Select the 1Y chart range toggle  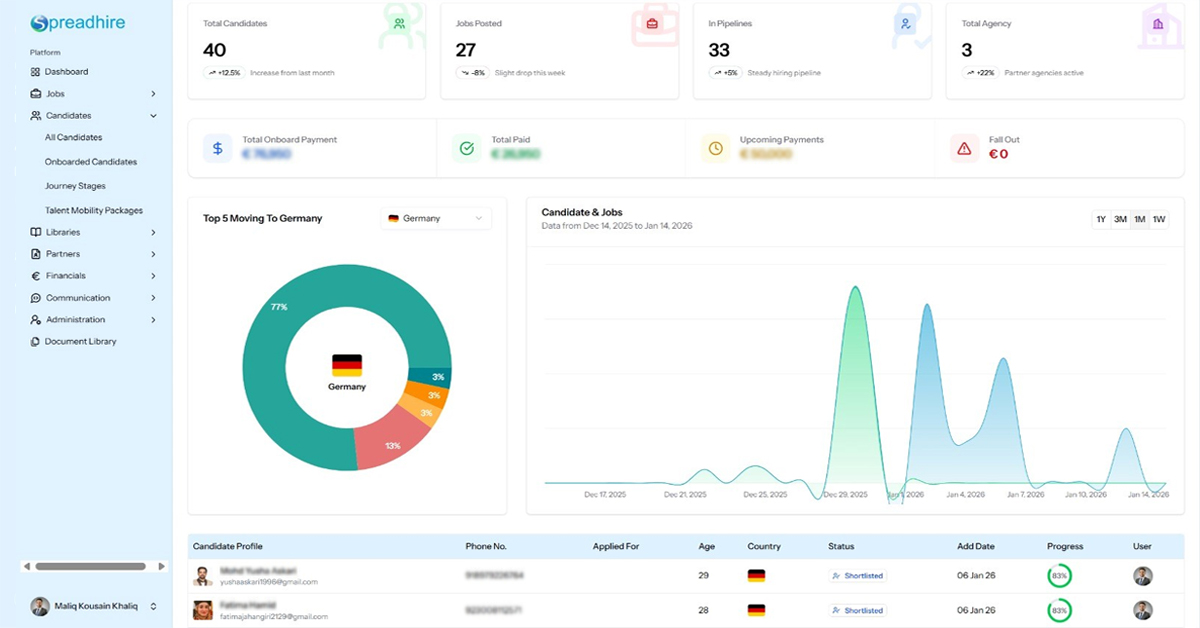point(1101,219)
